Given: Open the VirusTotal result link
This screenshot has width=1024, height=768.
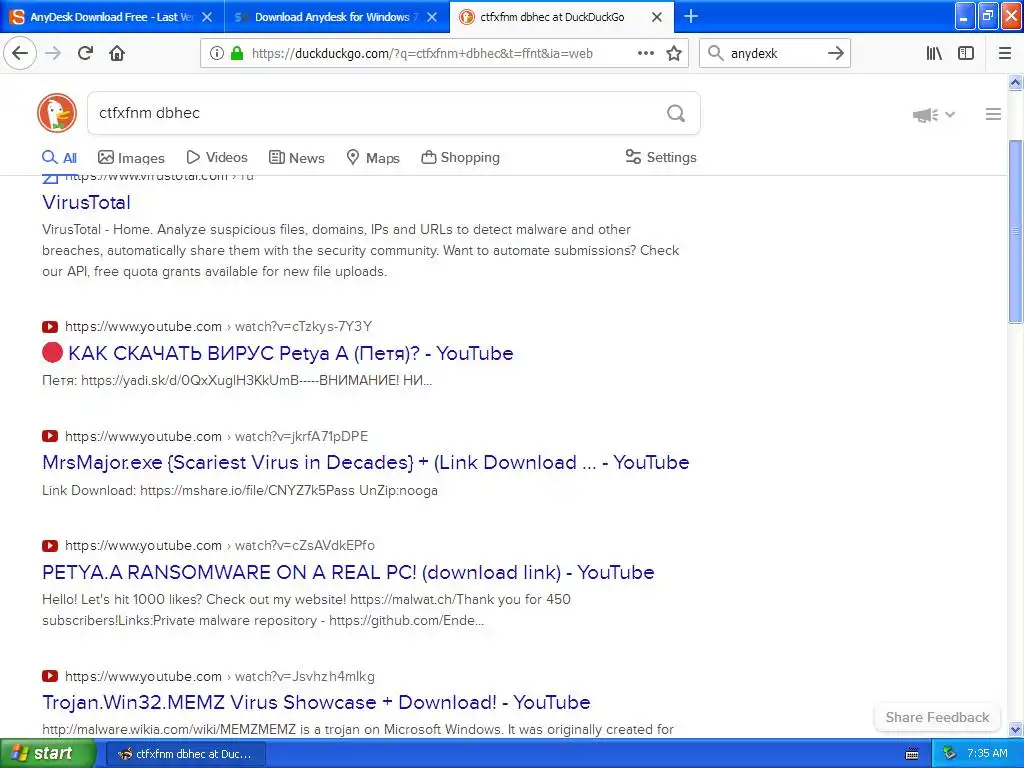Looking at the screenshot, I should point(86,202).
